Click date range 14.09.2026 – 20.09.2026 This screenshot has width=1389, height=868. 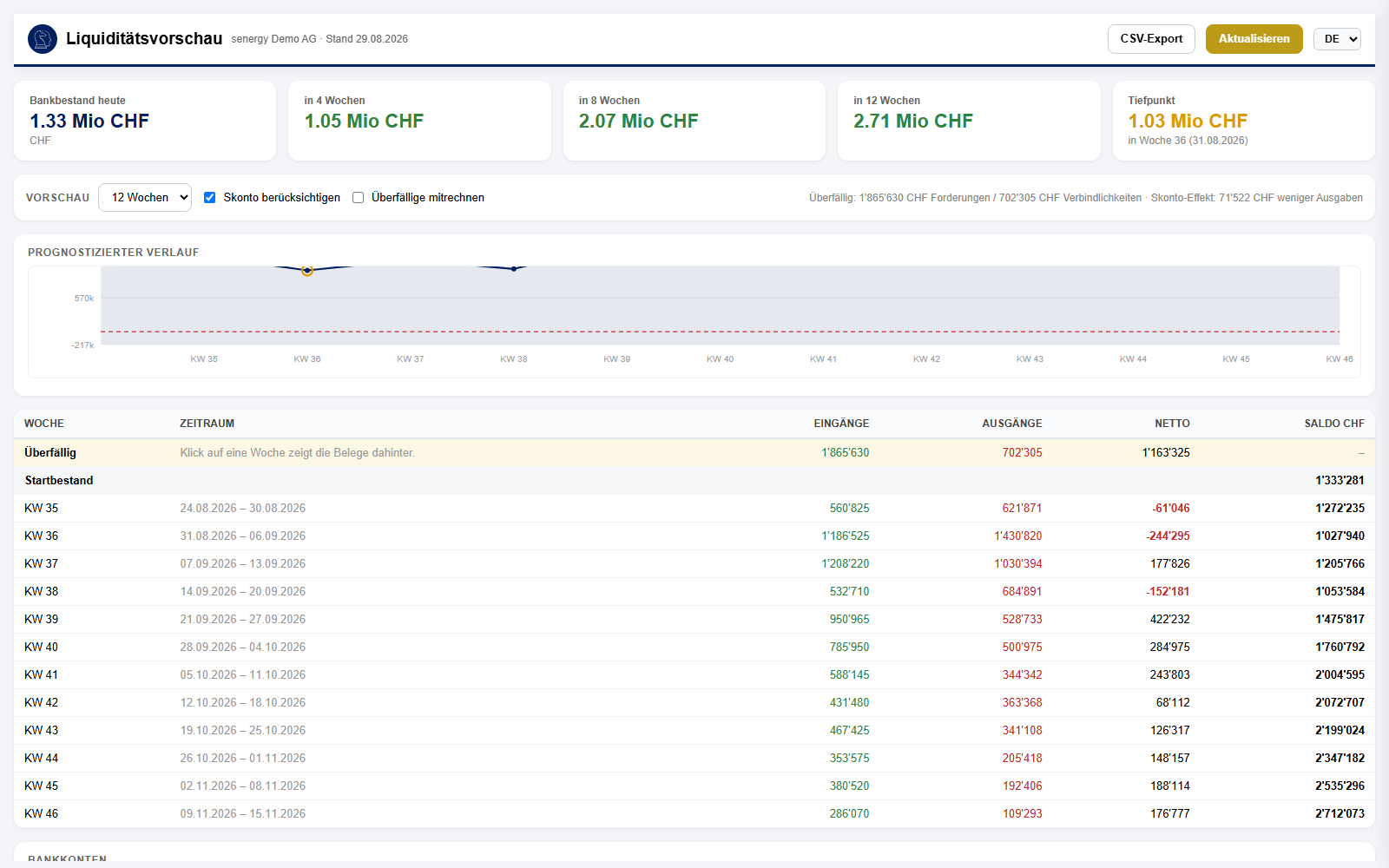click(x=243, y=592)
